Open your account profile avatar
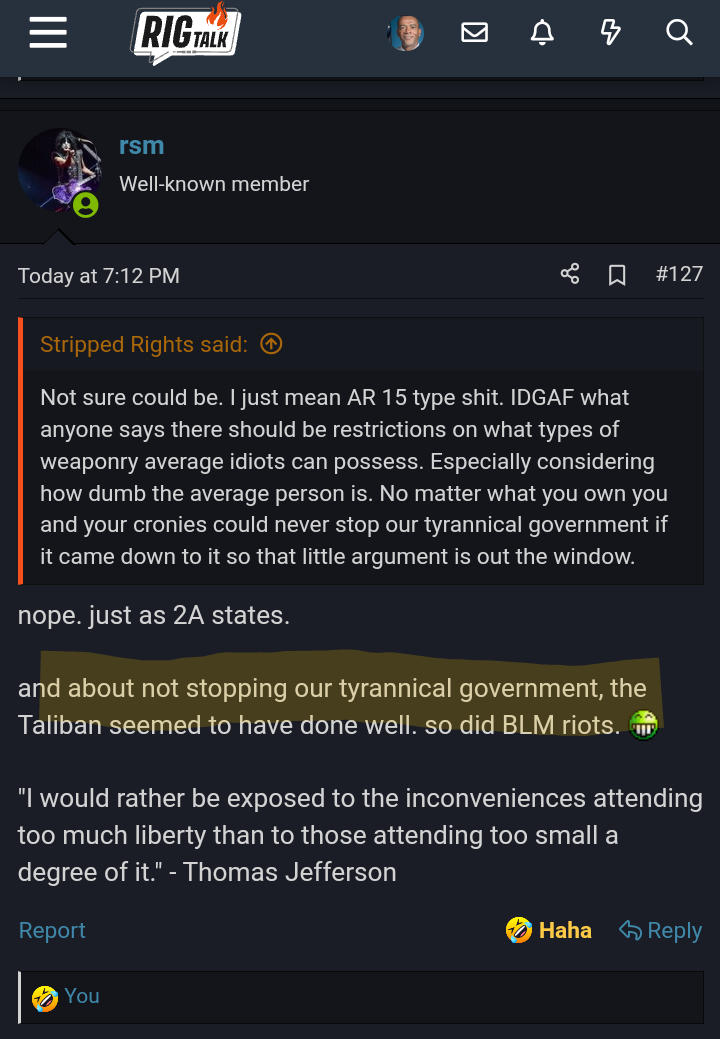The height and width of the screenshot is (1039, 720). pyautogui.click(x=406, y=33)
